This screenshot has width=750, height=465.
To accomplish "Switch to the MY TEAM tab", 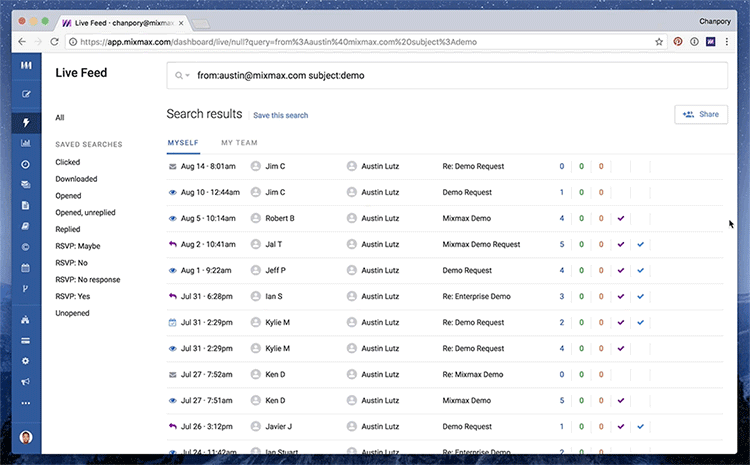I will (239, 143).
